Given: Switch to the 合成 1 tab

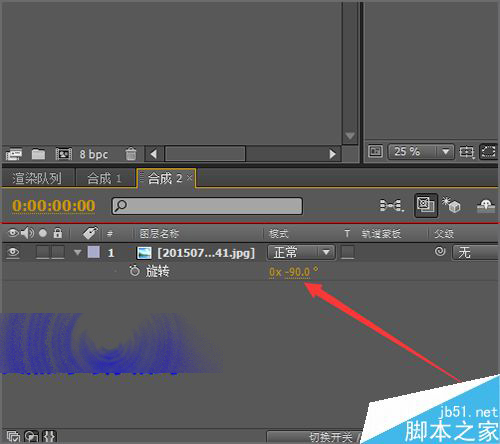Looking at the screenshot, I should (x=104, y=178).
